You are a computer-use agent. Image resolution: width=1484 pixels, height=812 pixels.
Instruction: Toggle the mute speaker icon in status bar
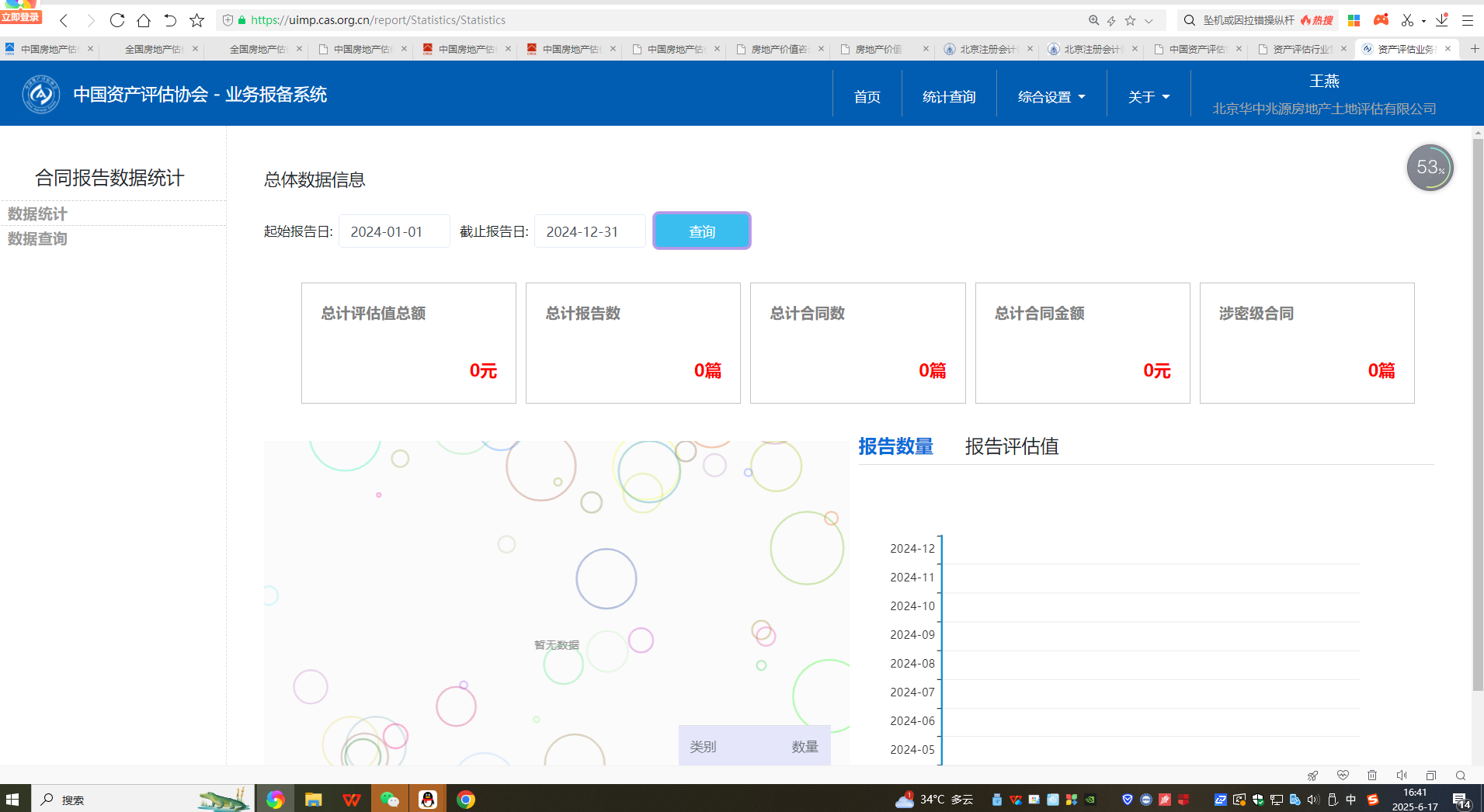1402,775
